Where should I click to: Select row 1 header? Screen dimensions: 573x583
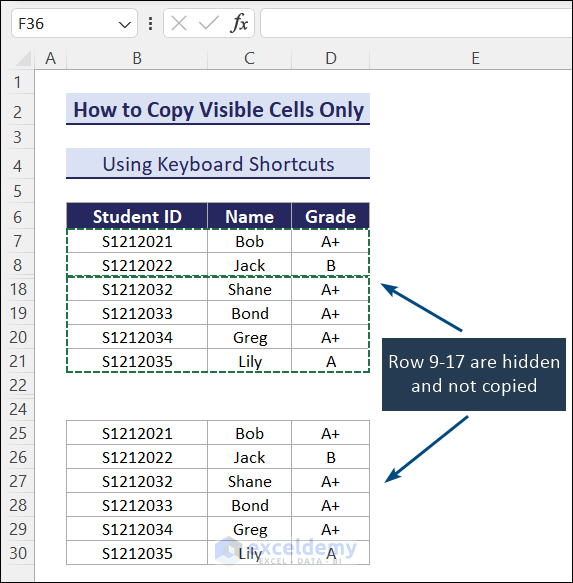17,82
